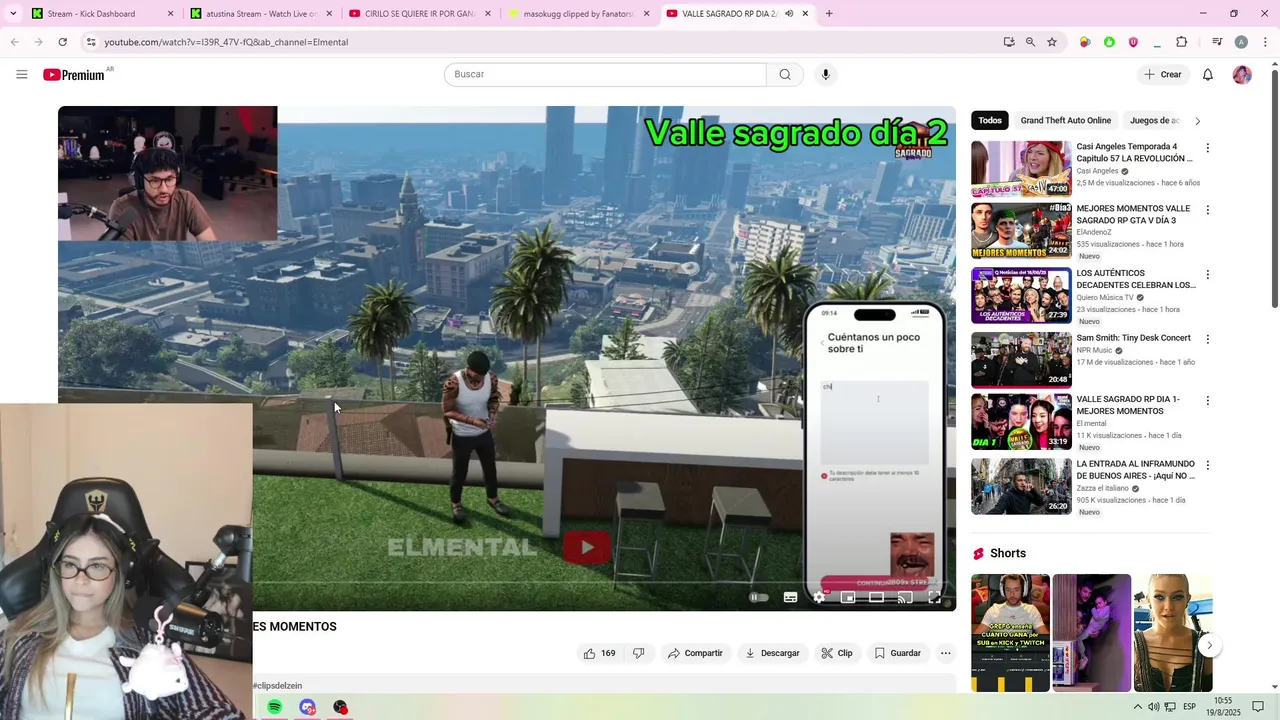Toggle subtitles captions button in player
Viewport: 1280px width, 720px height.
point(790,597)
